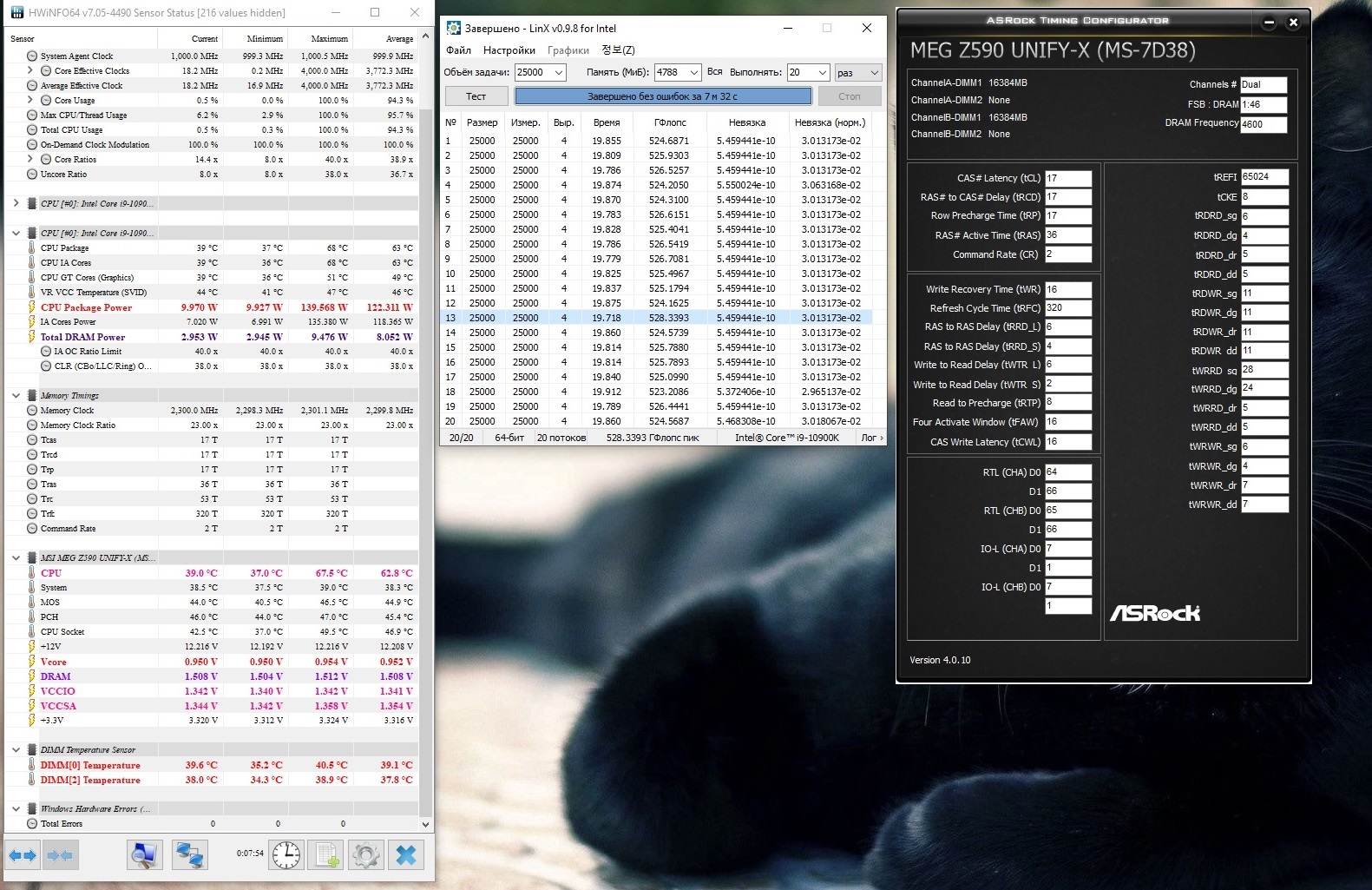Expand the first collapsed CPU [#0] sensor group
Viewport: 1372px width, 890px height.
(x=16, y=204)
